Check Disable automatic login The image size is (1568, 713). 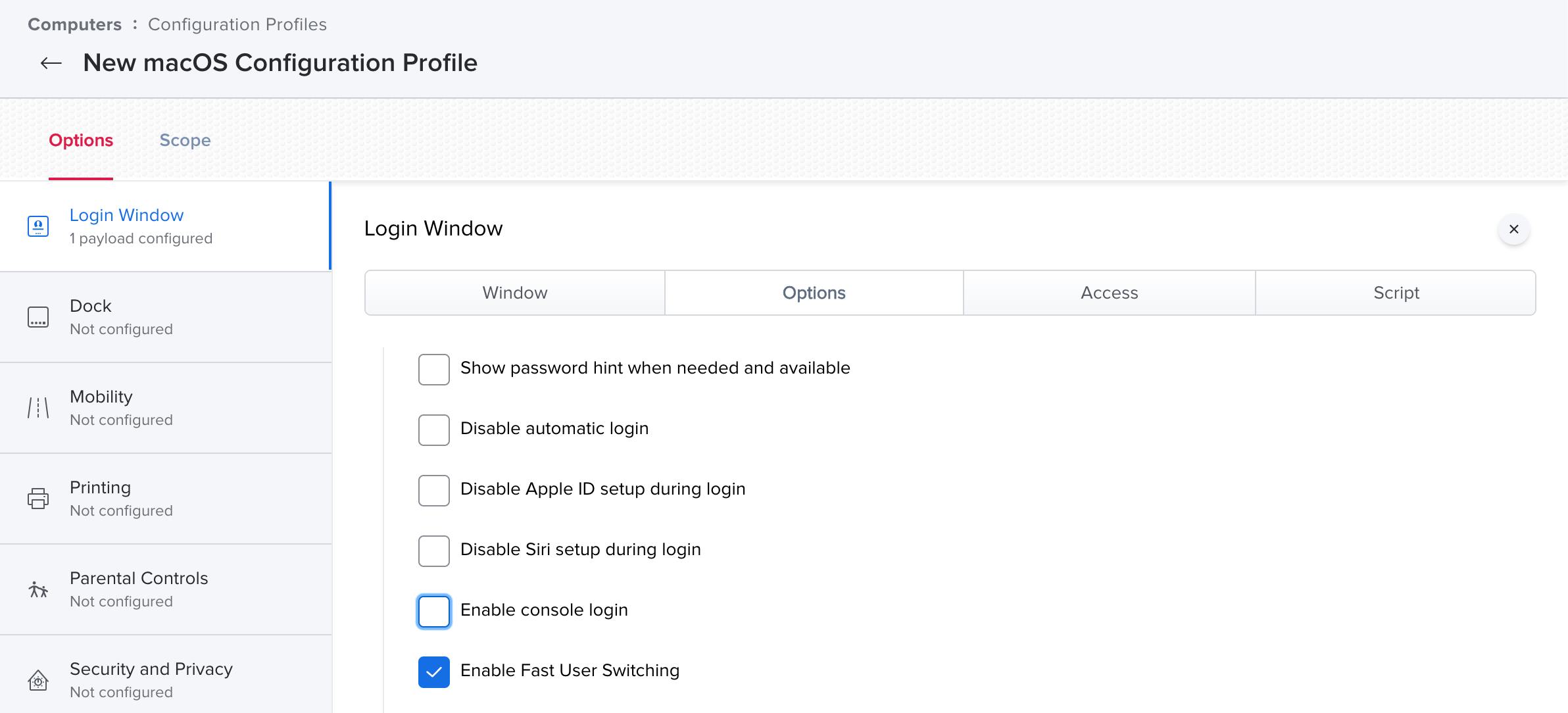click(x=434, y=430)
